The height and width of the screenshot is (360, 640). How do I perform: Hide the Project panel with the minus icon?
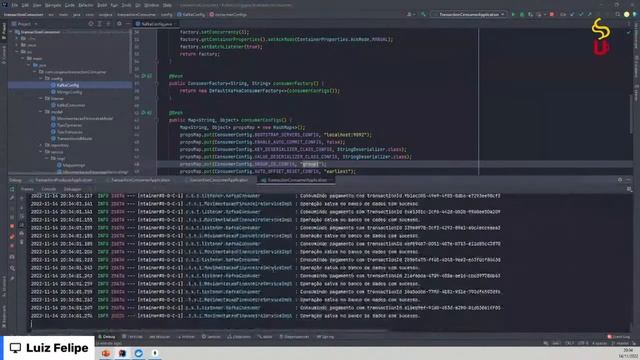128,24
